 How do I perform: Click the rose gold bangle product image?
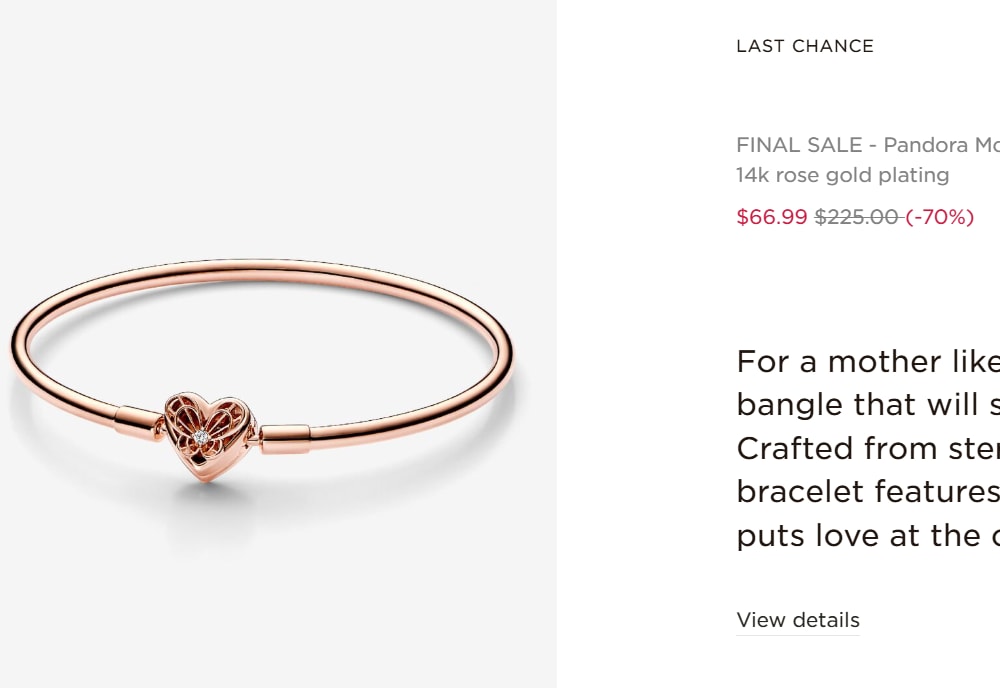tap(261, 371)
